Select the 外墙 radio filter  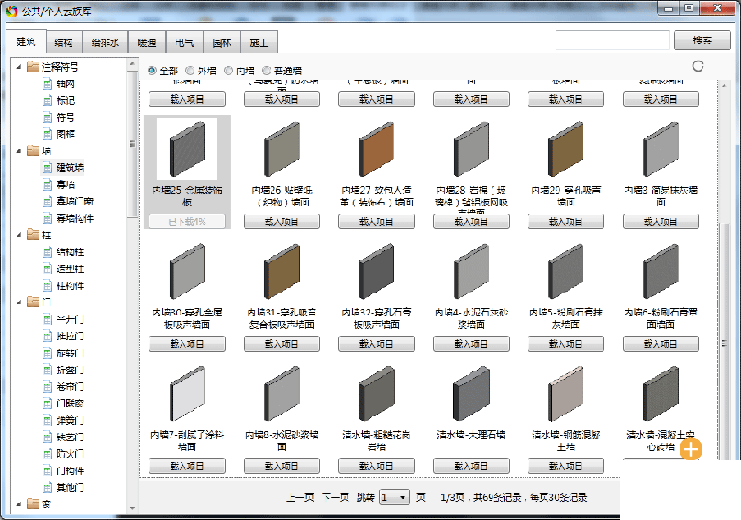click(x=190, y=71)
